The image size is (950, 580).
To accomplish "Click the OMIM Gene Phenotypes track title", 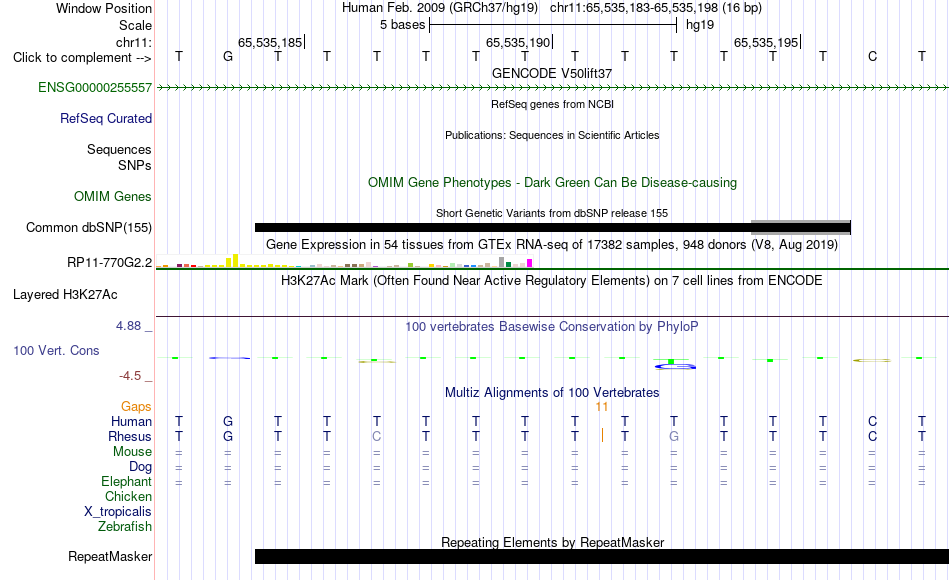I will coord(552,183).
